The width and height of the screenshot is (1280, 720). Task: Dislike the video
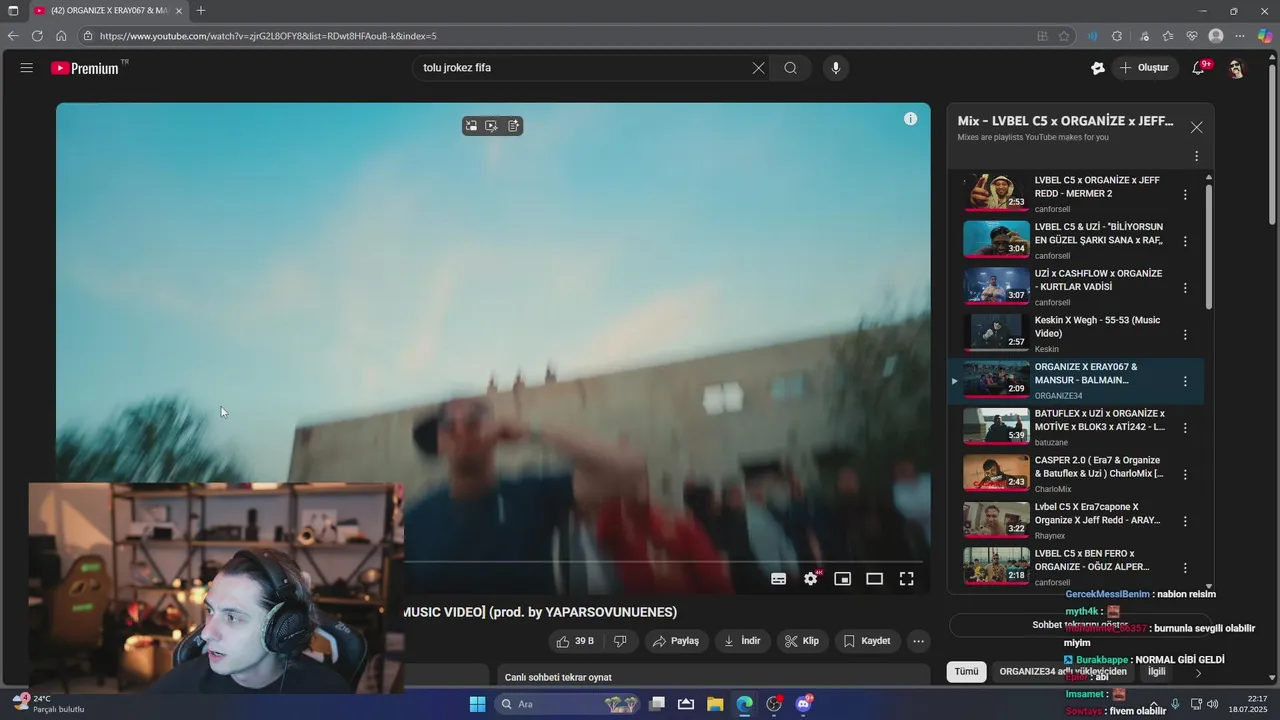coord(620,641)
